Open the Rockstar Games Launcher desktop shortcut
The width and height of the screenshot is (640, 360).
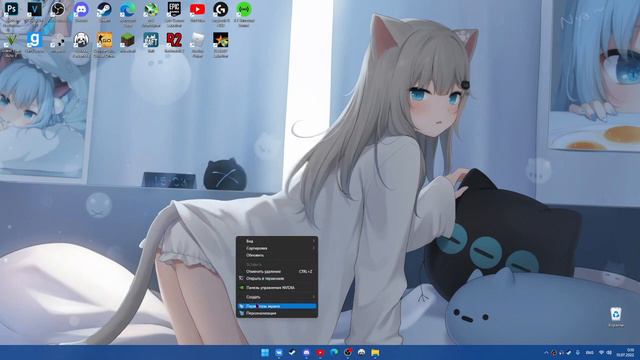click(x=221, y=44)
